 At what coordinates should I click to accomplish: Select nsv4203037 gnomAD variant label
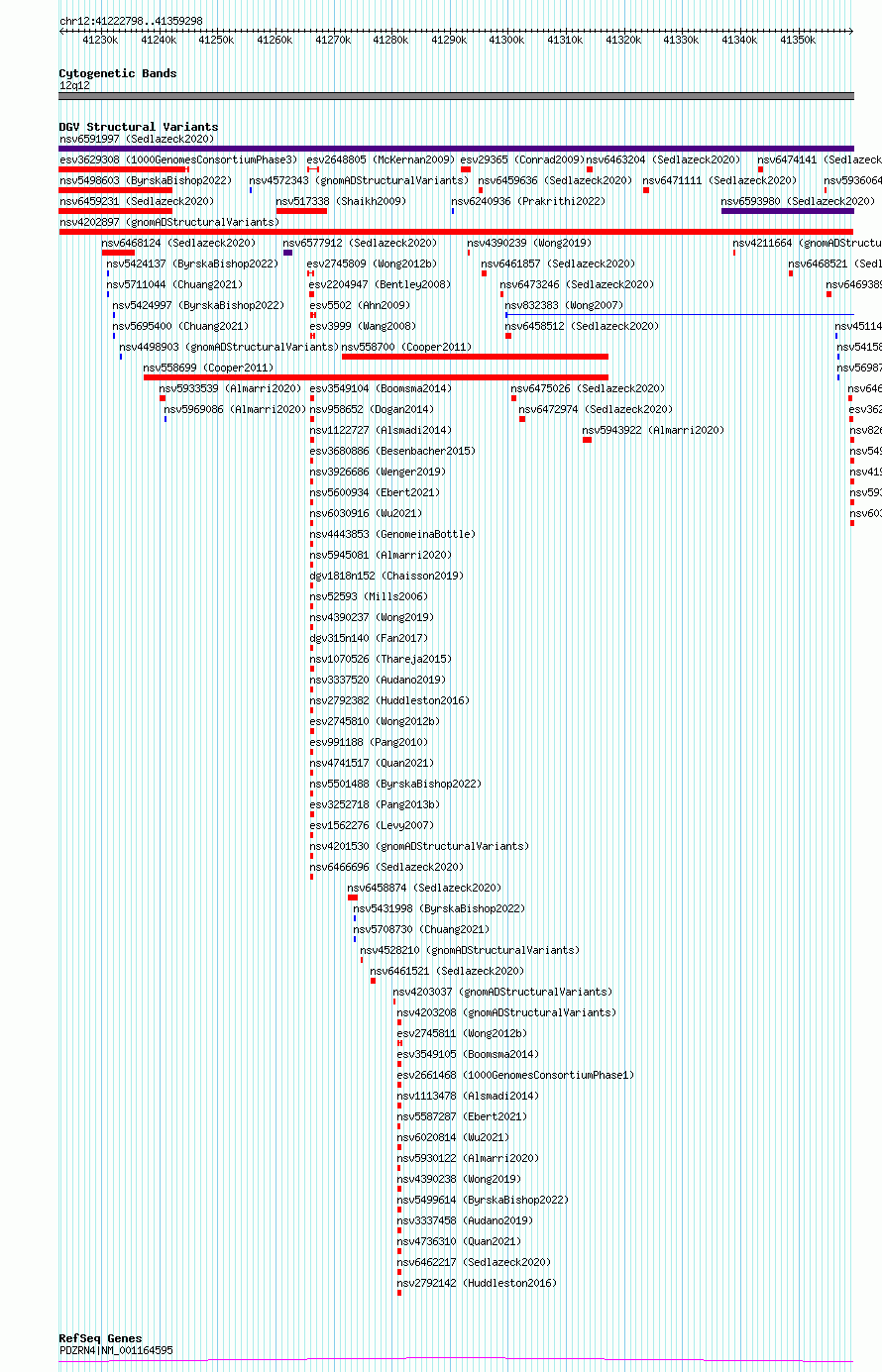coord(502,992)
